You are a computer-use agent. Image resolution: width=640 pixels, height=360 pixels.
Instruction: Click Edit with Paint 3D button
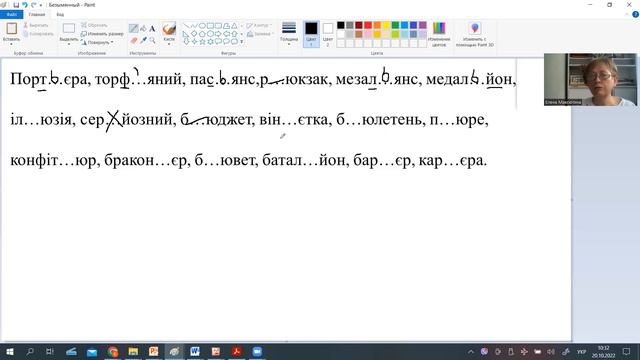pyautogui.click(x=475, y=34)
